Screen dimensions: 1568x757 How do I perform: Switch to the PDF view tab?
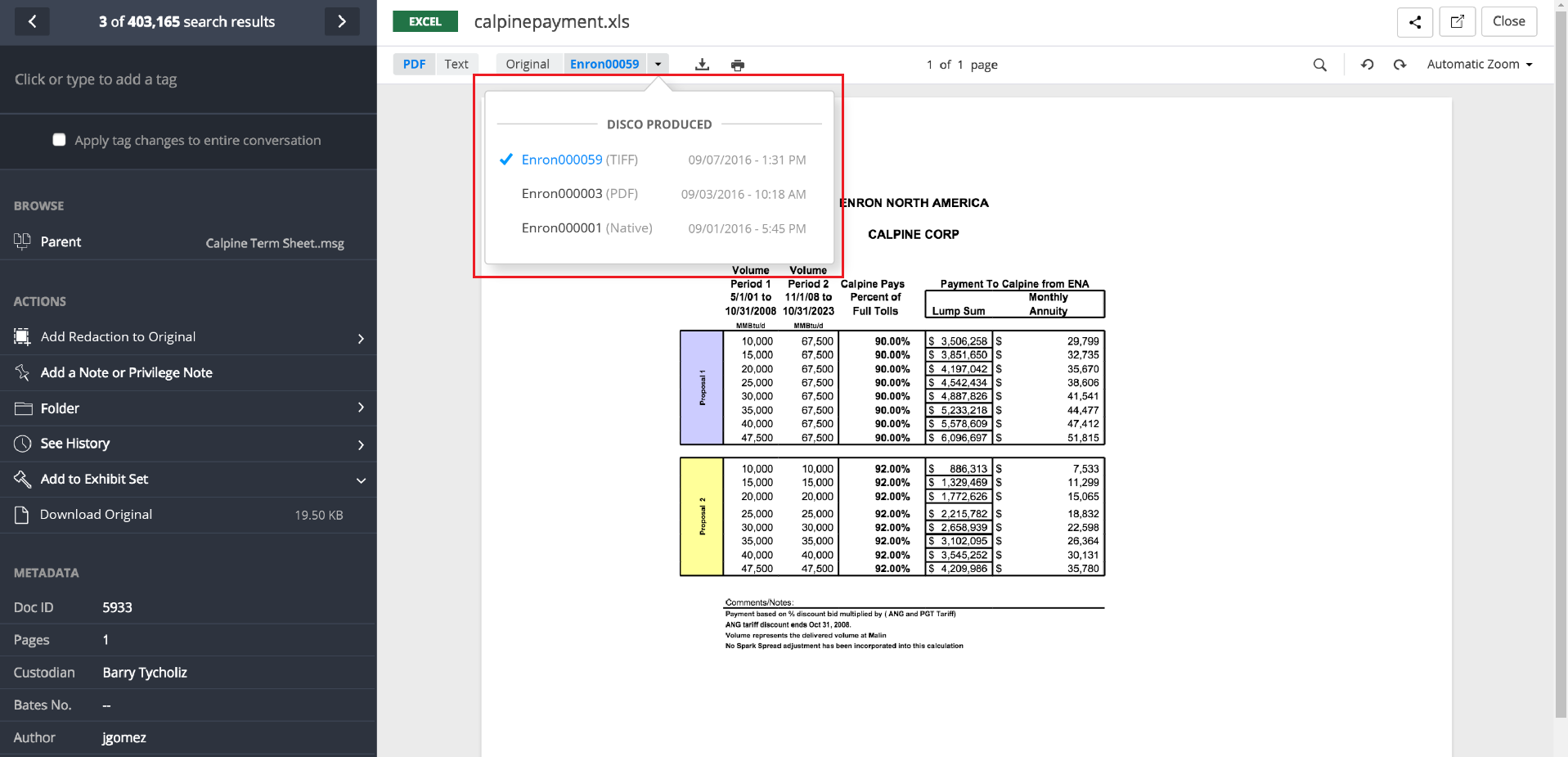414,64
